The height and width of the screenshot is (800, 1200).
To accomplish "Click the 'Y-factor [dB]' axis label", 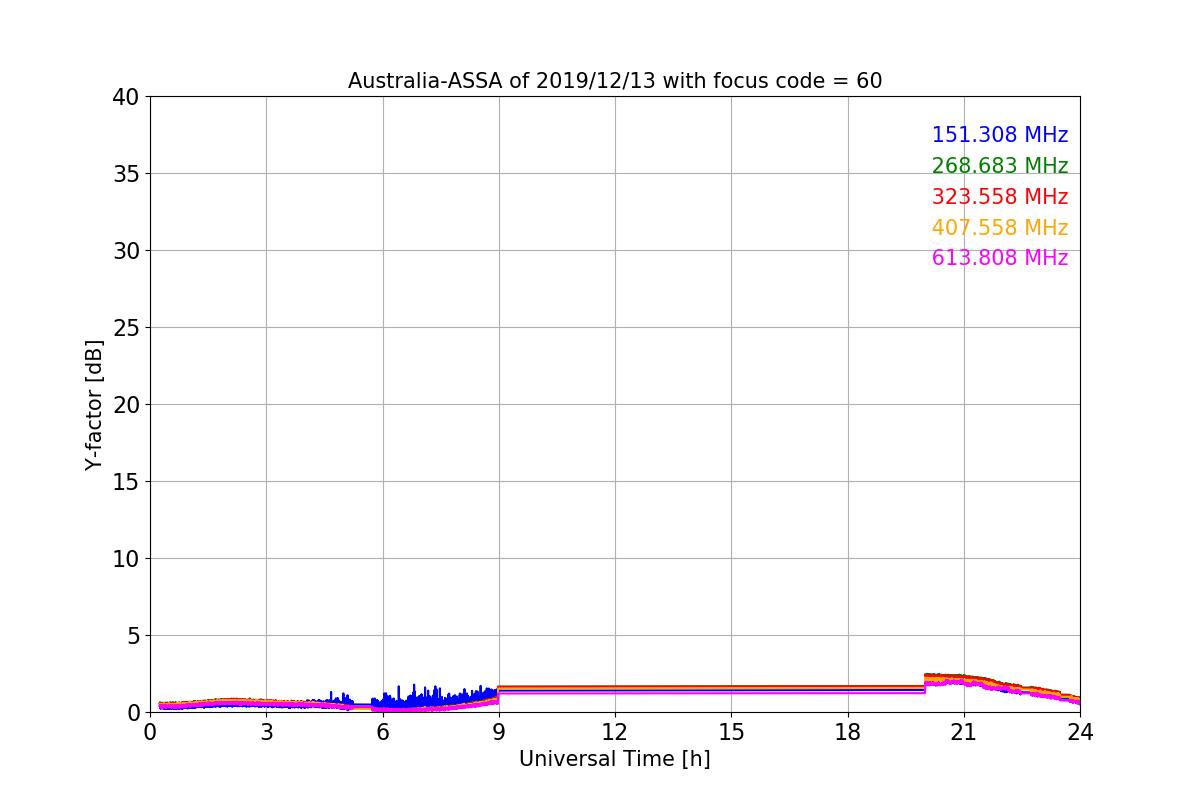I will pyautogui.click(x=94, y=404).
